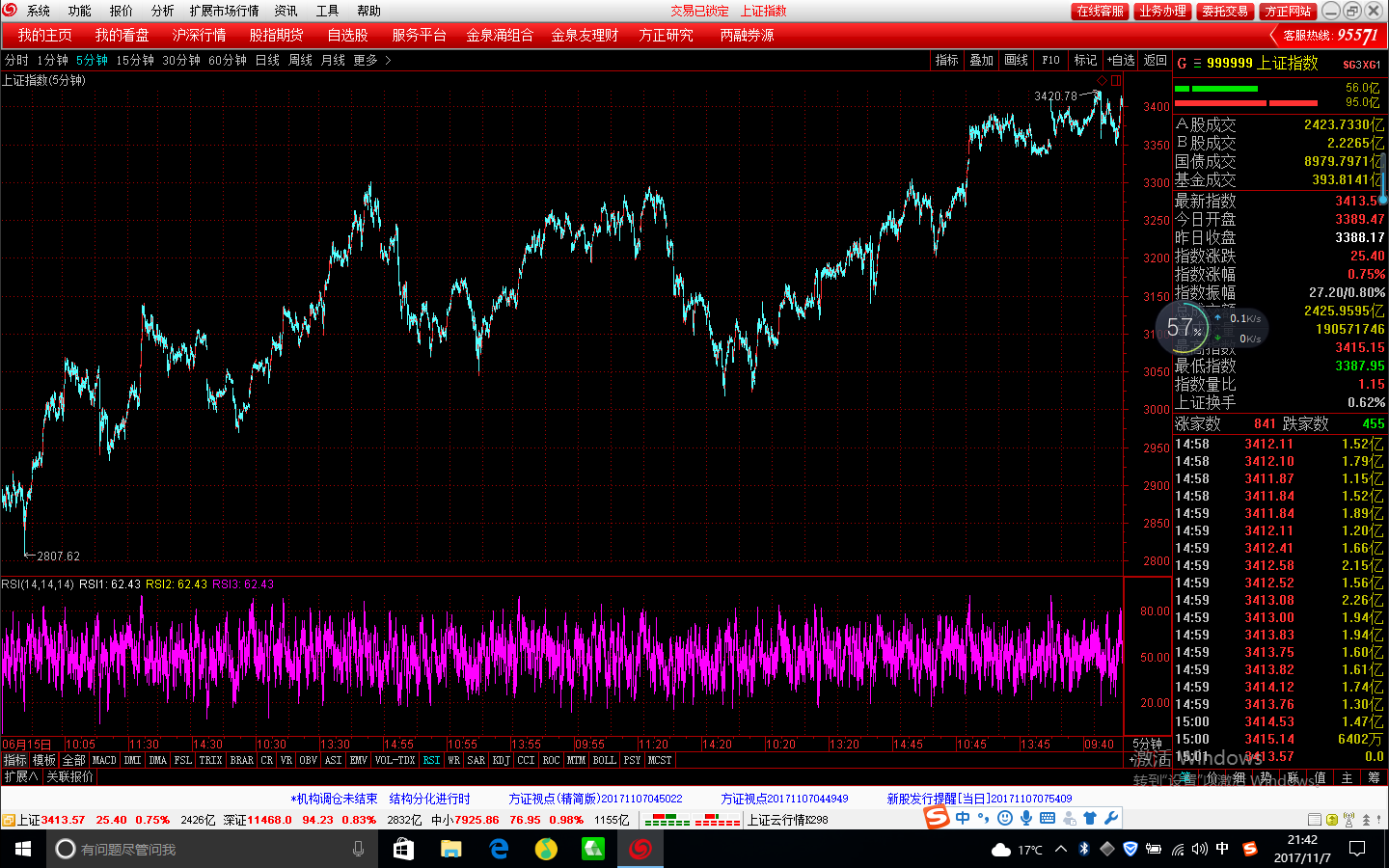The height and width of the screenshot is (868, 1389).
Task: Open Microsoft Store taskbar icon
Action: pos(403,849)
